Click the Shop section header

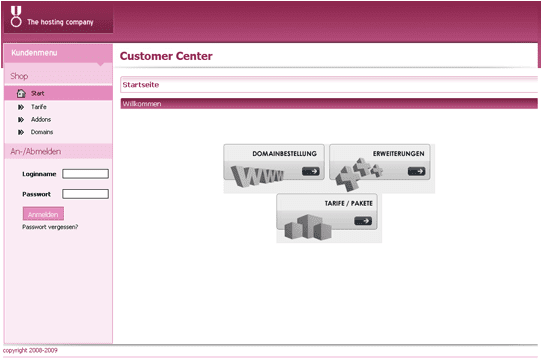point(58,76)
